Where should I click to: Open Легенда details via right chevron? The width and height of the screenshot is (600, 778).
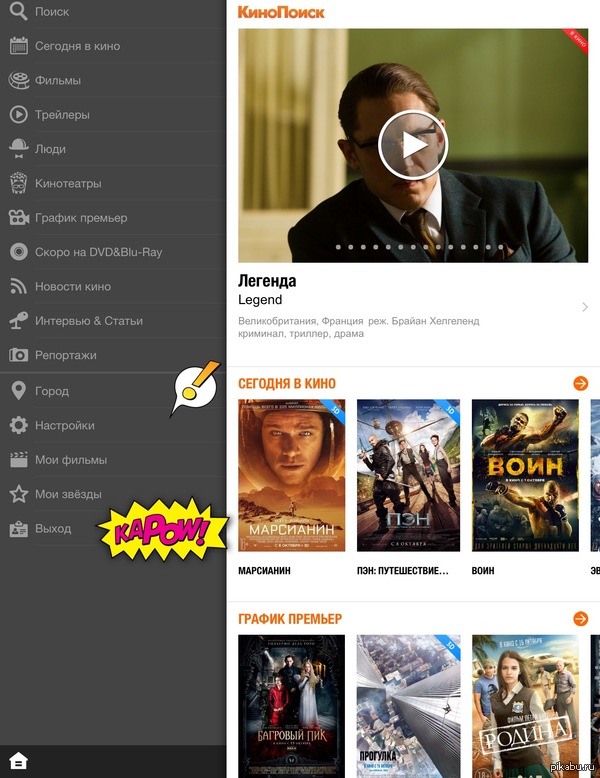tap(585, 307)
